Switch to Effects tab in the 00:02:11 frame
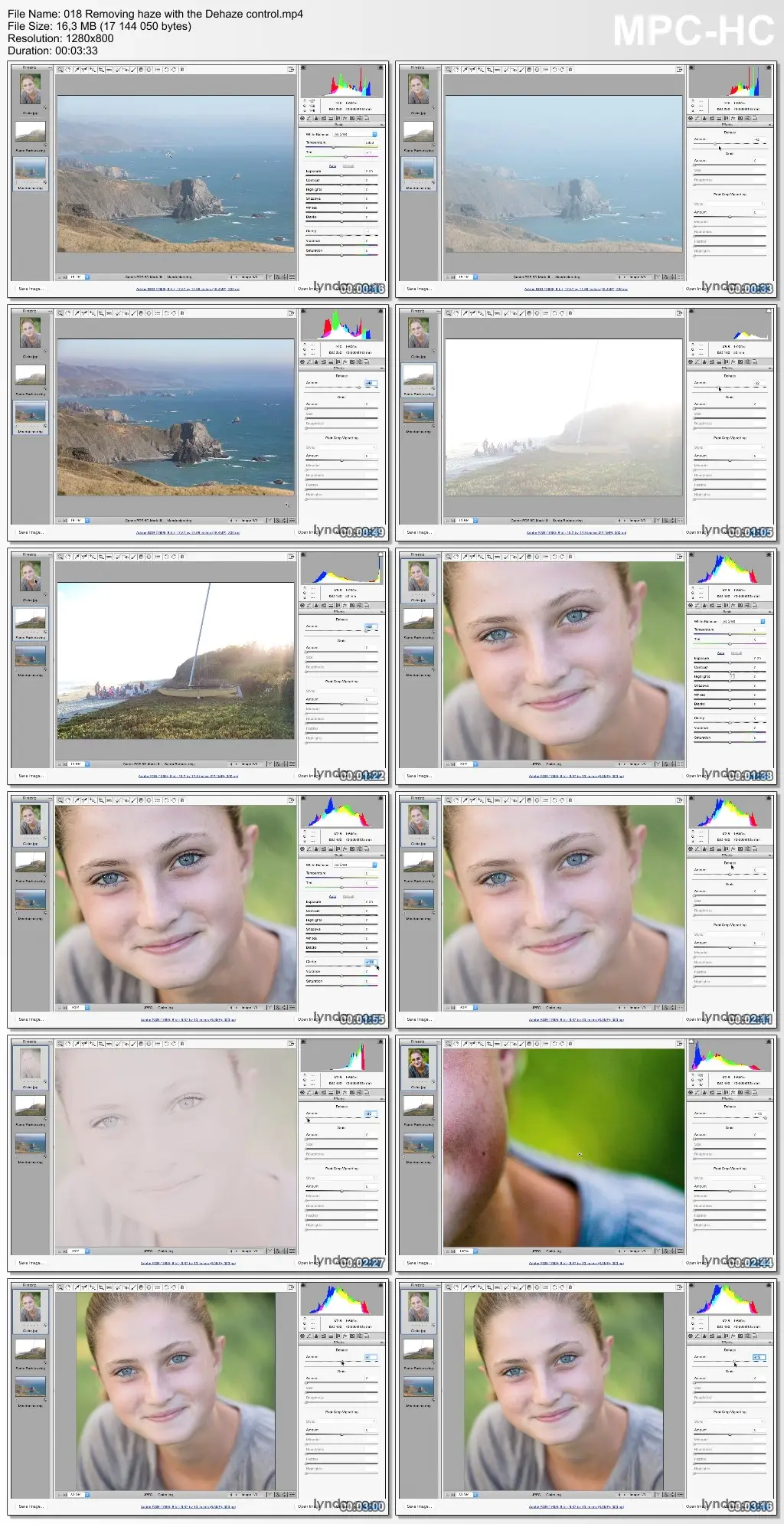The image size is (784, 1524). coord(733,849)
